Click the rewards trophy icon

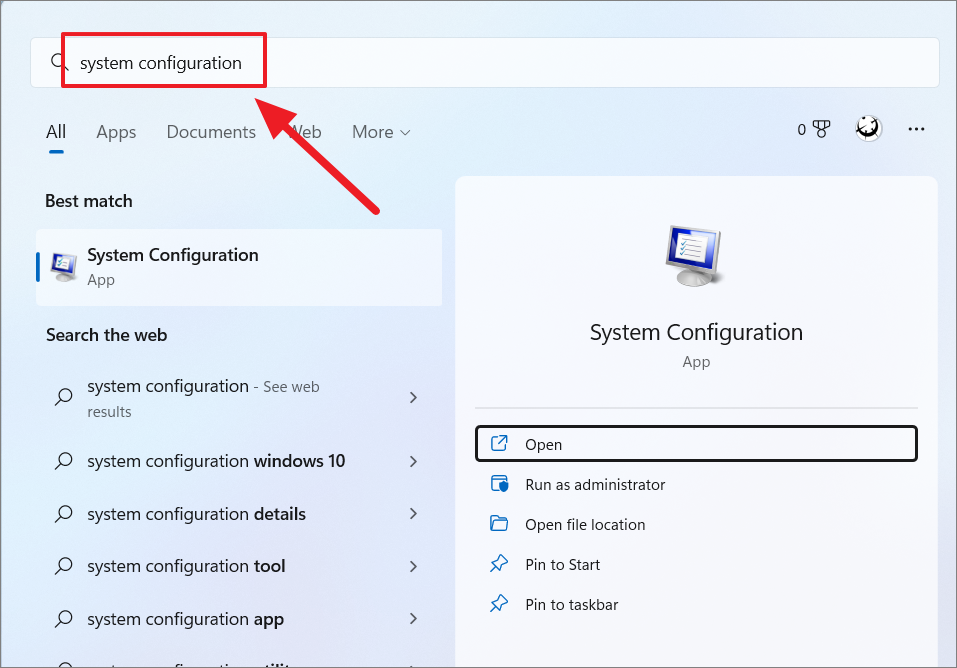coord(822,129)
